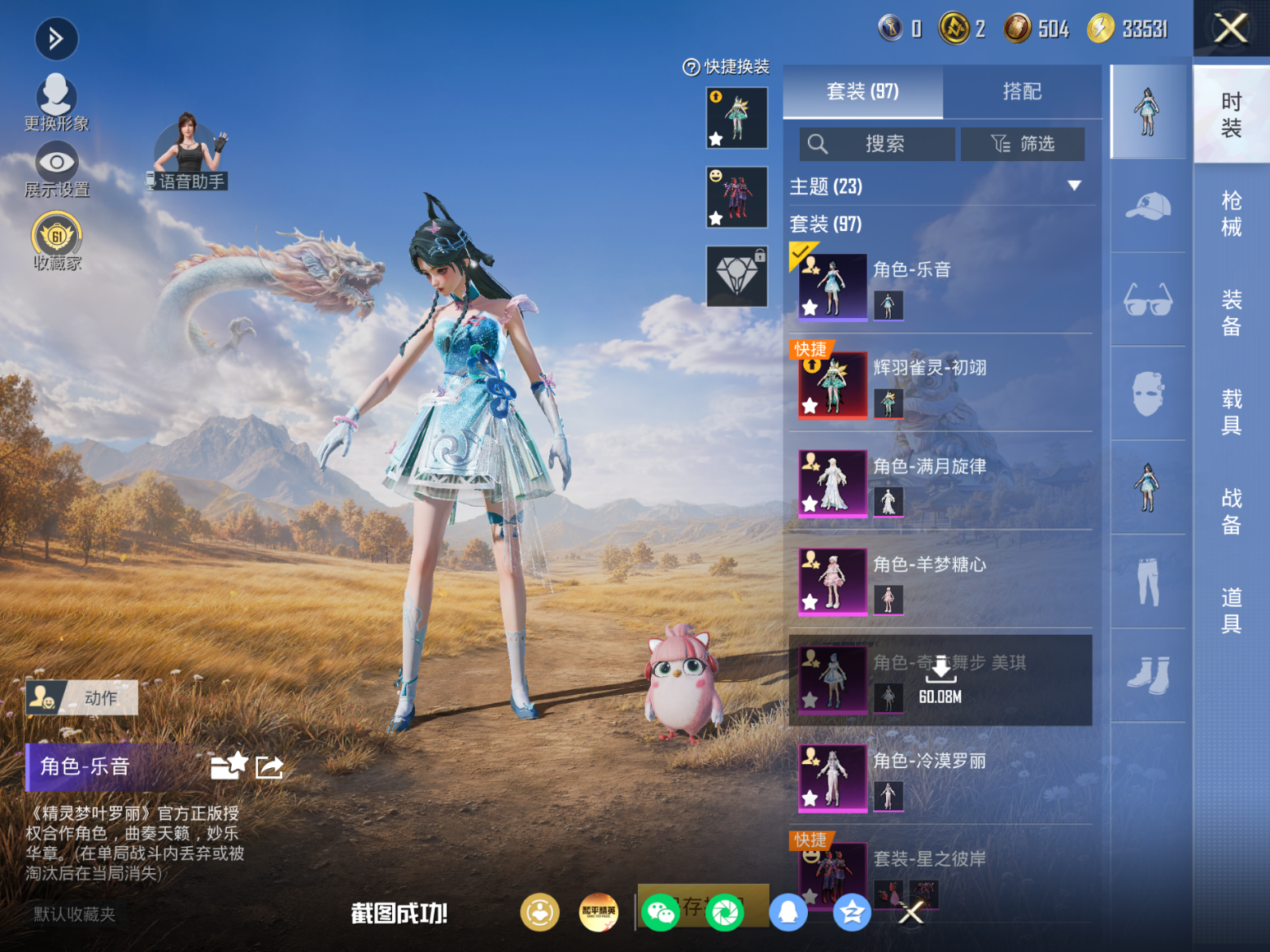Viewport: 1270px width, 952px height.
Task: Expand the side panel arrow button
Action: click(56, 38)
